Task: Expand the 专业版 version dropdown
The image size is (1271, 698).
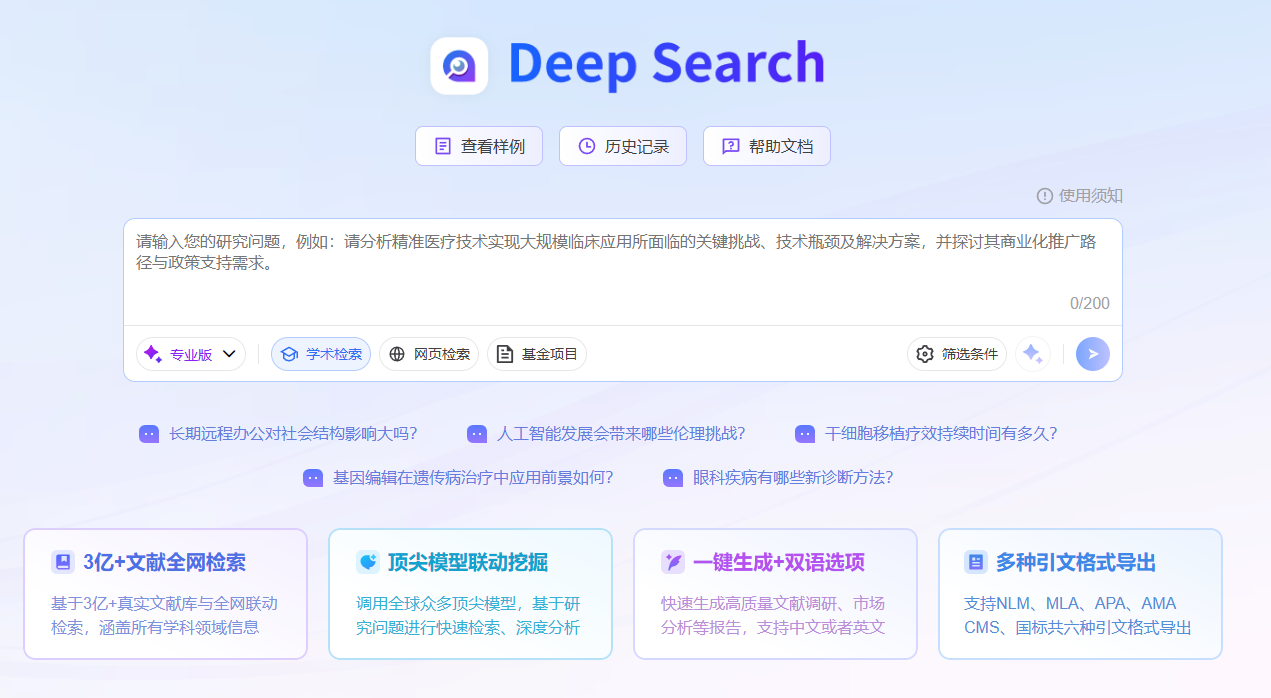Action: point(190,354)
